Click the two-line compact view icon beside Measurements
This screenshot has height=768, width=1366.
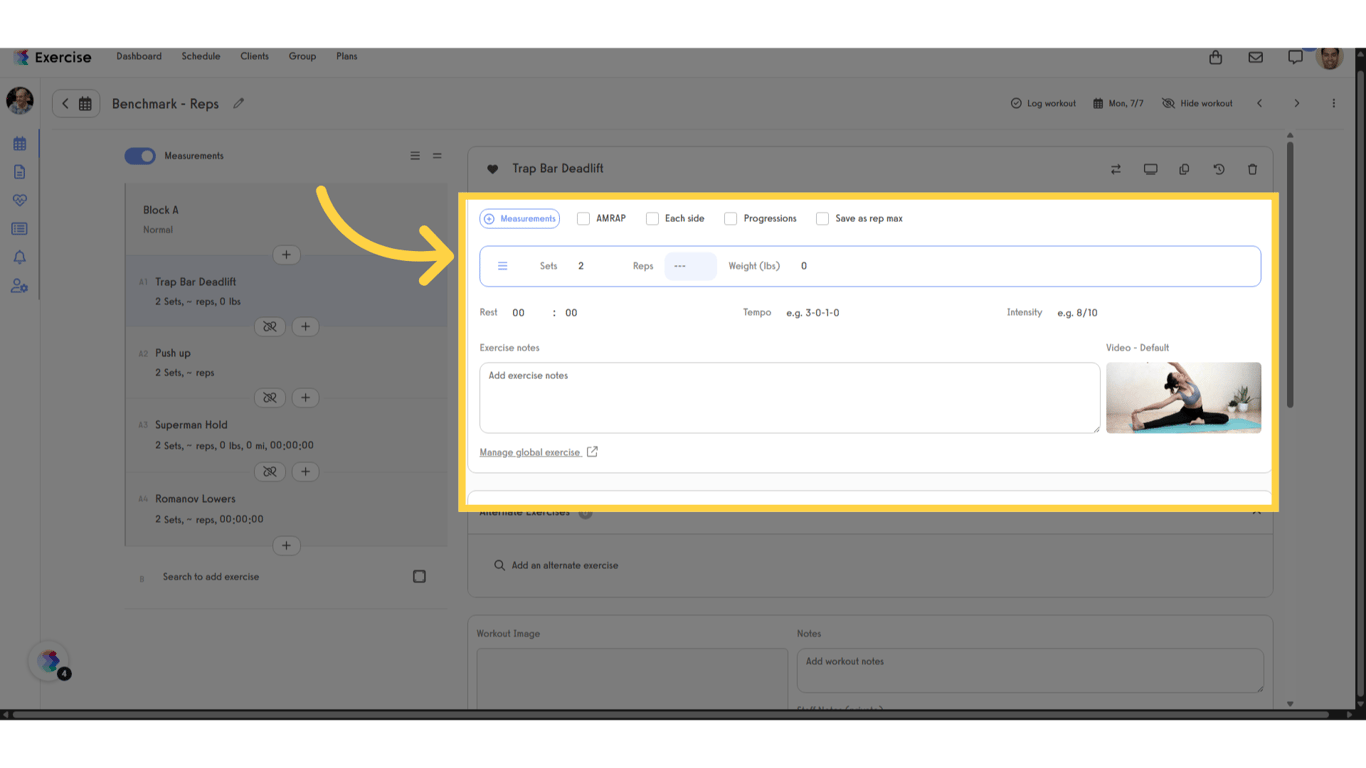(x=437, y=156)
